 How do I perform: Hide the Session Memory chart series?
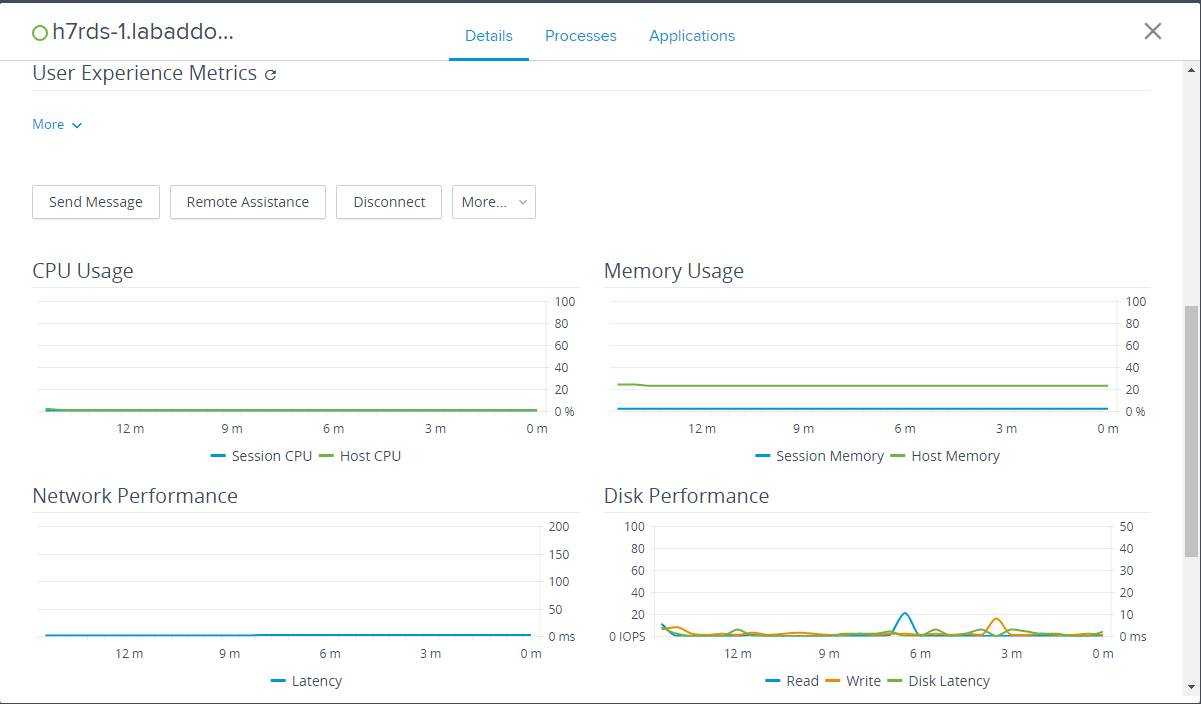click(819, 456)
